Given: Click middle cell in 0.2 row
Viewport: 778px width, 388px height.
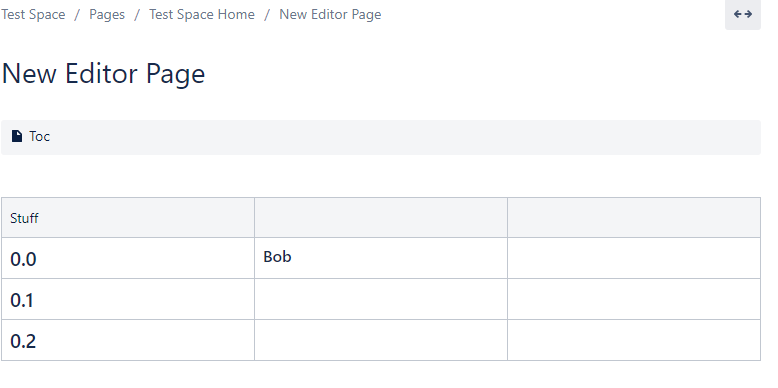Looking at the screenshot, I should coord(381,340).
